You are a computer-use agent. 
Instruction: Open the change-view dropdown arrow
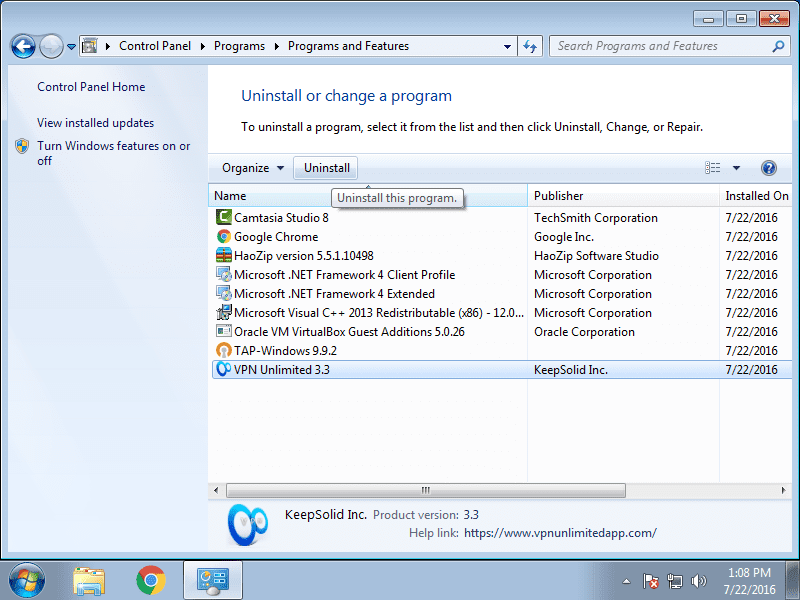coord(736,167)
